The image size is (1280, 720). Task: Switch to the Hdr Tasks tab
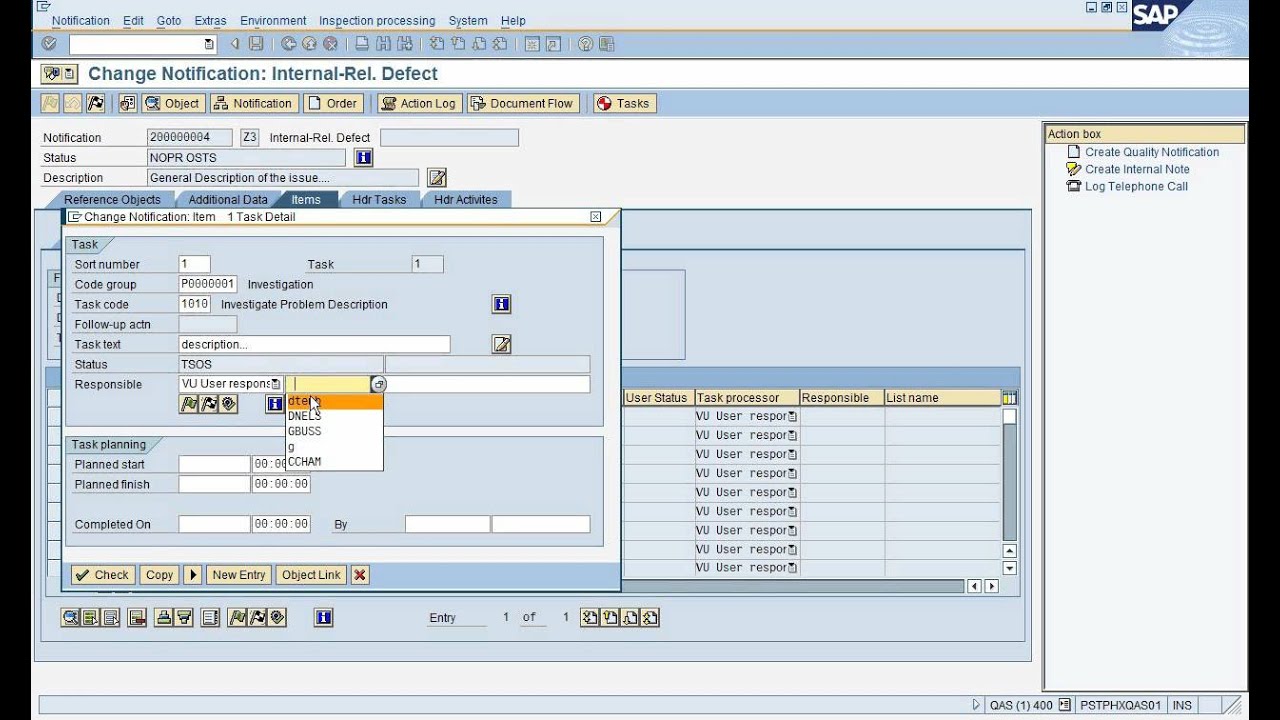click(379, 200)
